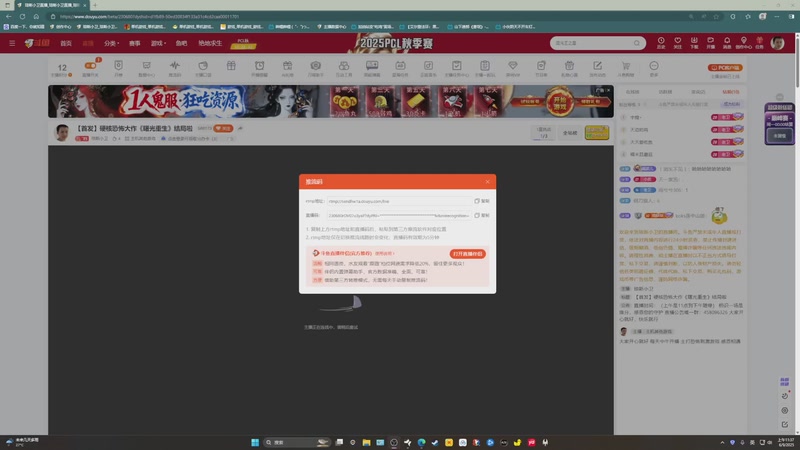
Task: Open the ellipsis more icon in streamer toolbar
Action: click(x=654, y=68)
